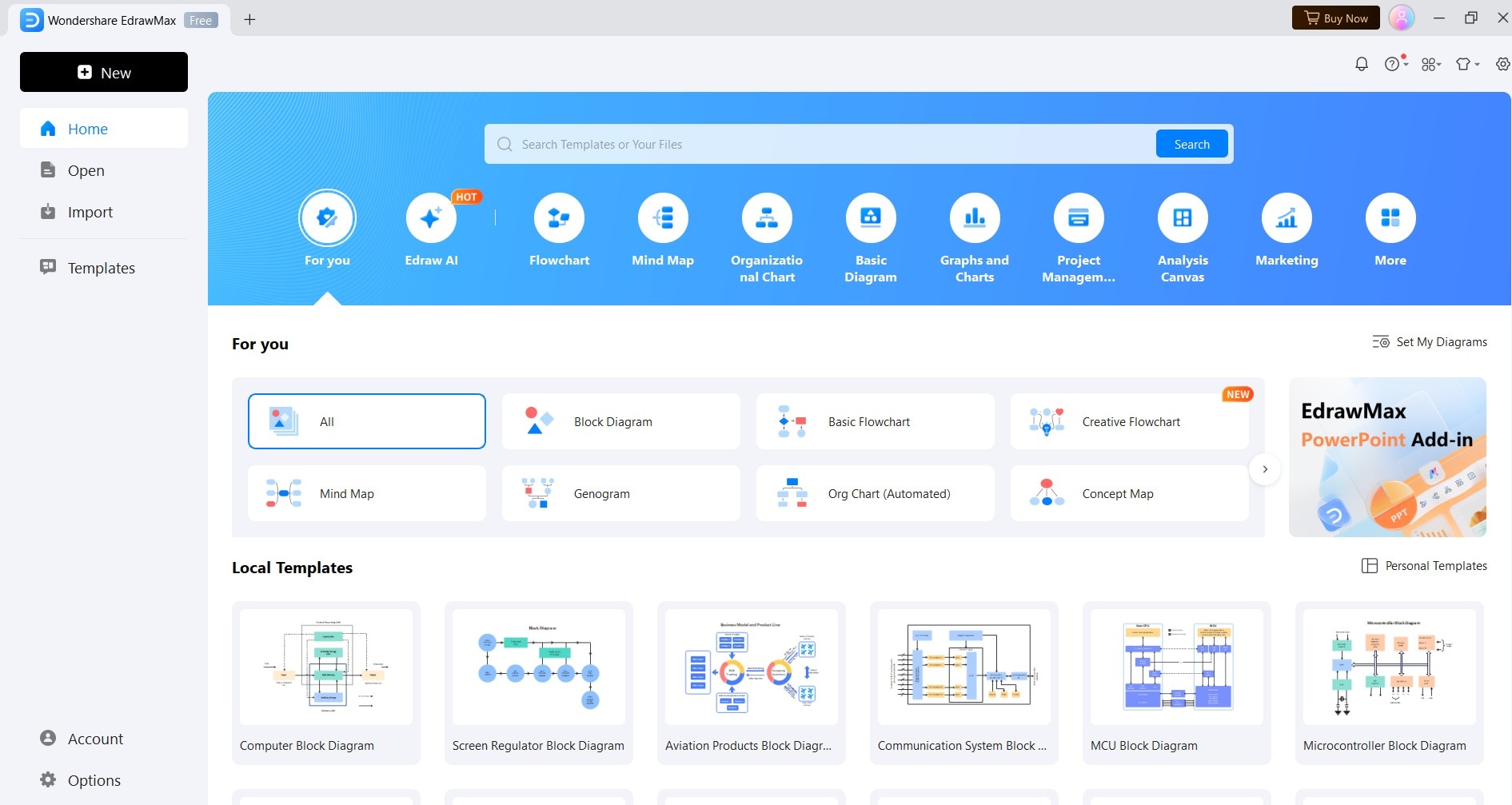Open the help question mark dropdown
The height and width of the screenshot is (805, 1512).
pos(1396,64)
